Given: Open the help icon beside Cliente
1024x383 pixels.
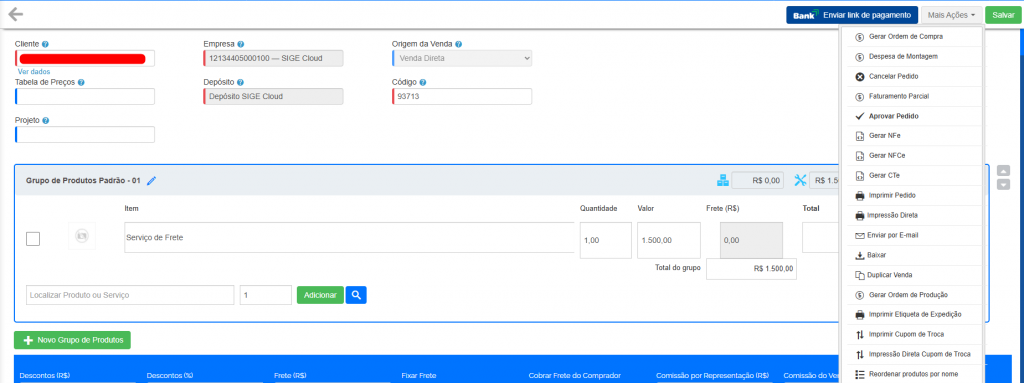Looking at the screenshot, I should coord(45,44).
